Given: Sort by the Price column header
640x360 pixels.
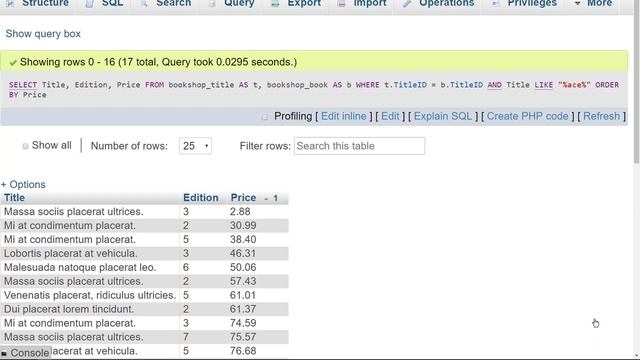Looking at the screenshot, I should 243,198.
